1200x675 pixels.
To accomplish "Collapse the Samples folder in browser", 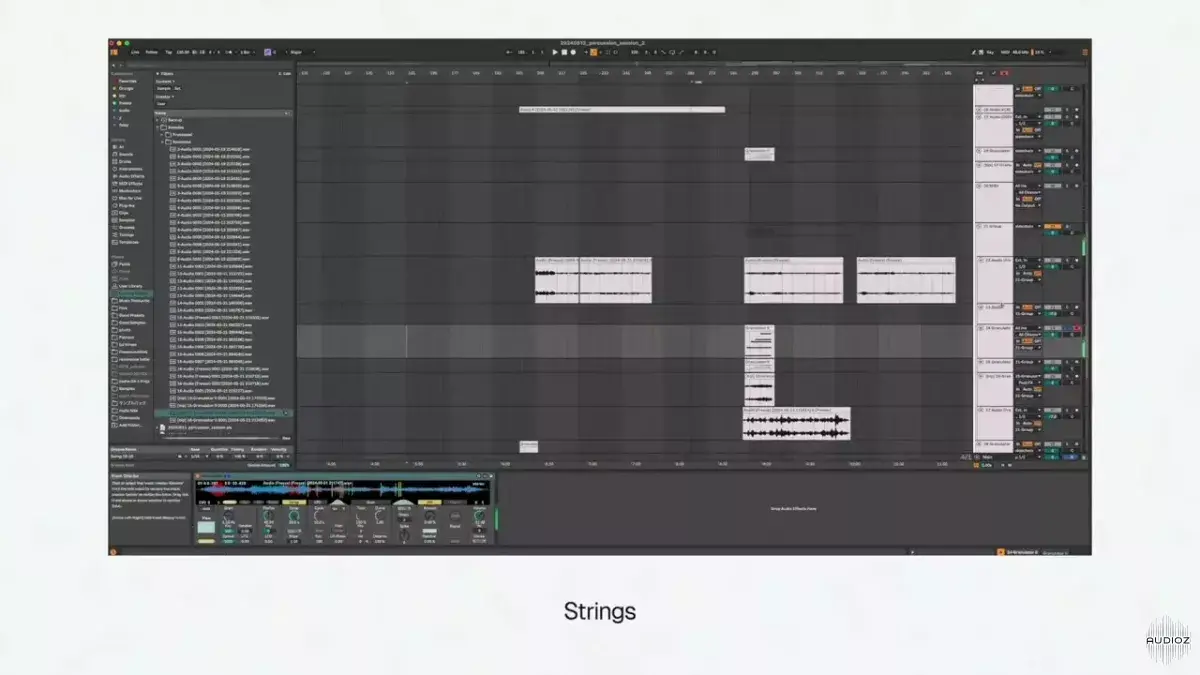I will point(157,127).
